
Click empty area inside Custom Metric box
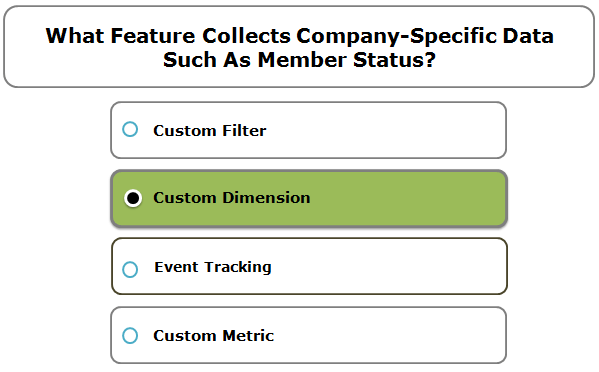click(388, 335)
